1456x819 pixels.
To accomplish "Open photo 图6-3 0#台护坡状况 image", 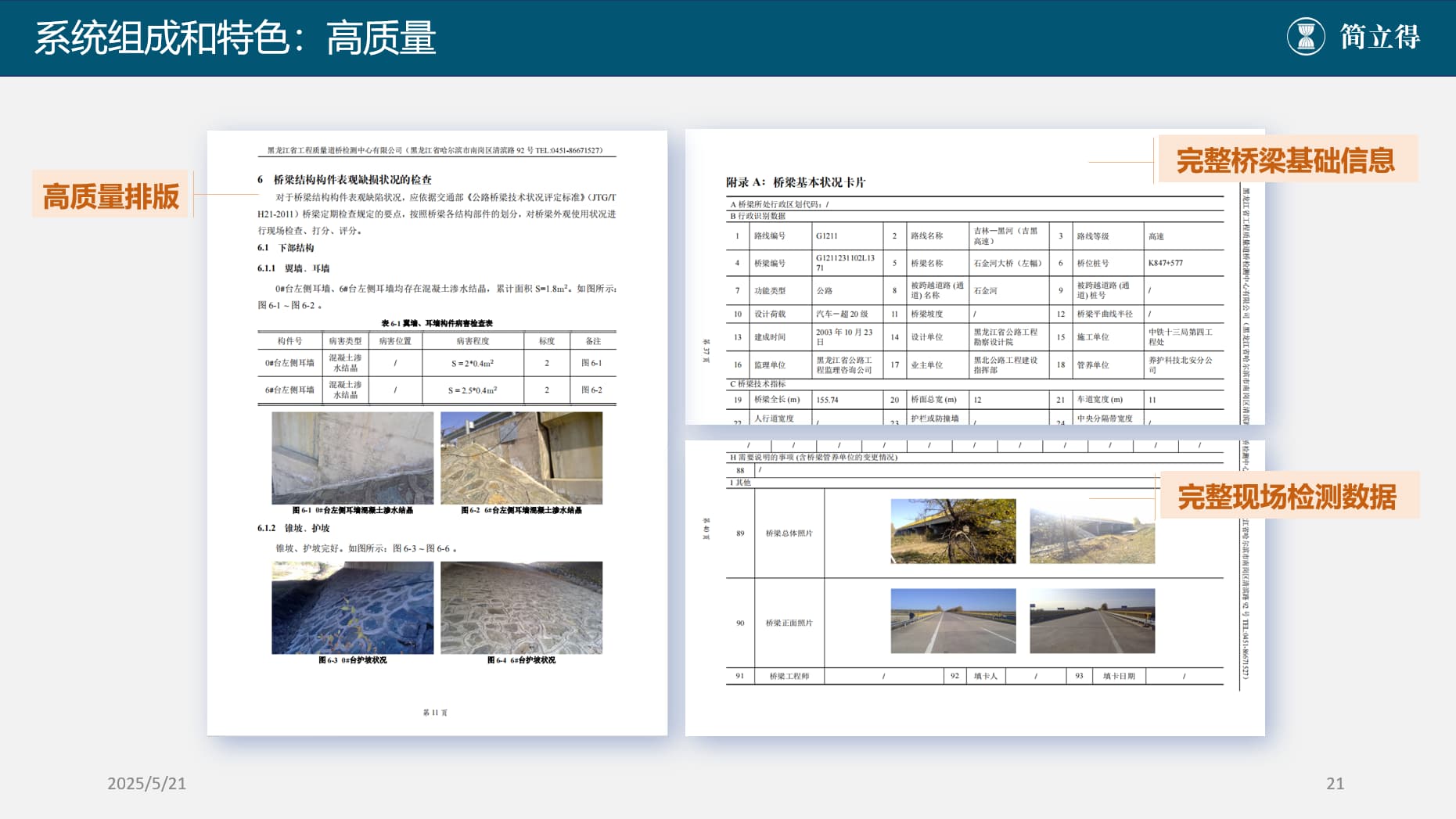I will (352, 608).
